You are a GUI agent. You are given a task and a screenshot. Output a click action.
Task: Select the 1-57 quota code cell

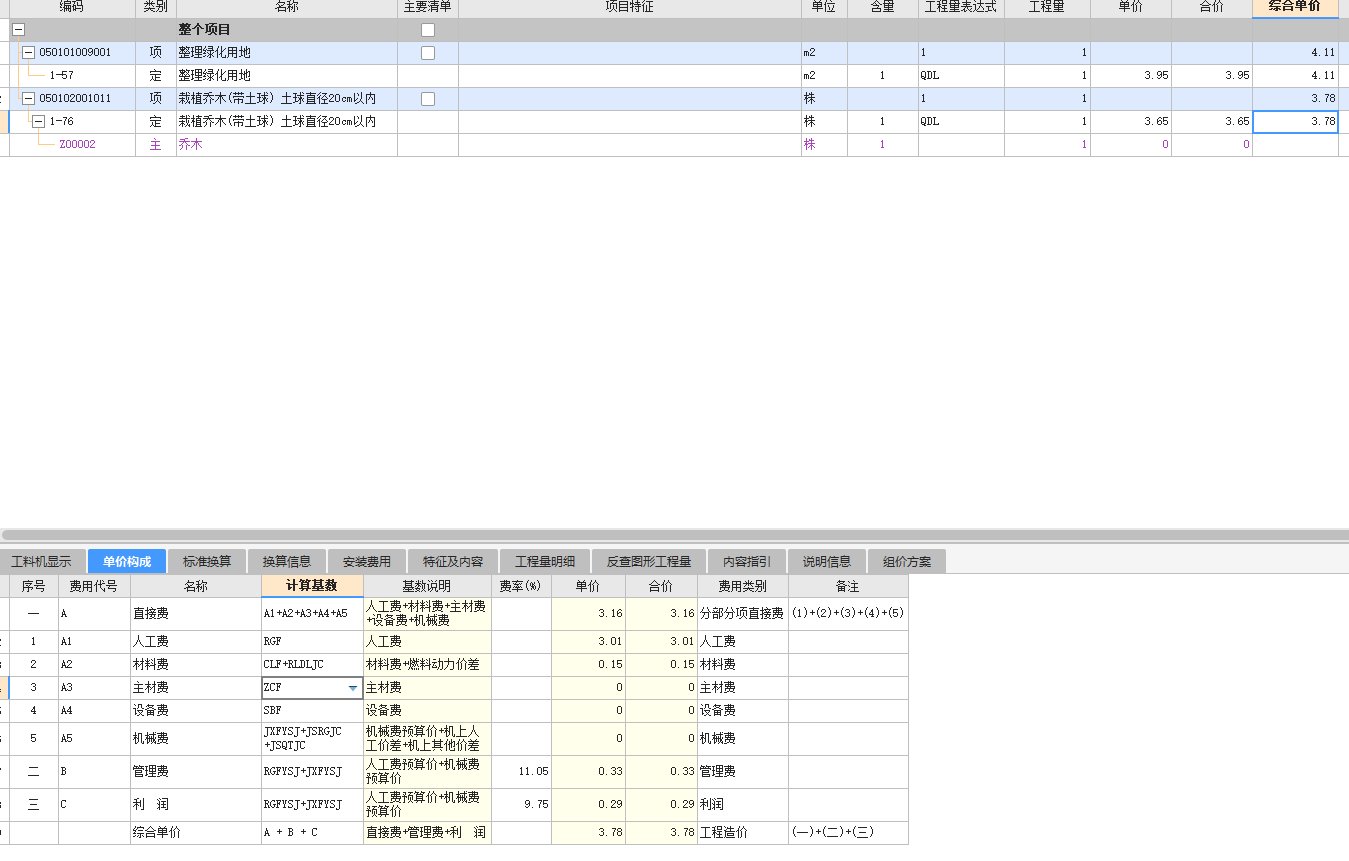72,76
